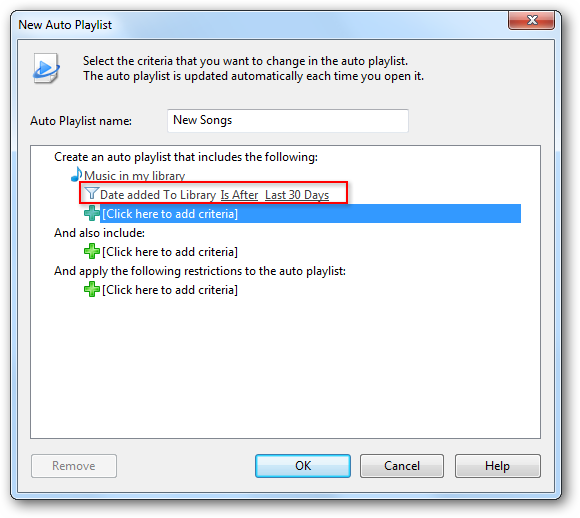Click the Remove button
The image size is (580, 518).
coord(74,466)
